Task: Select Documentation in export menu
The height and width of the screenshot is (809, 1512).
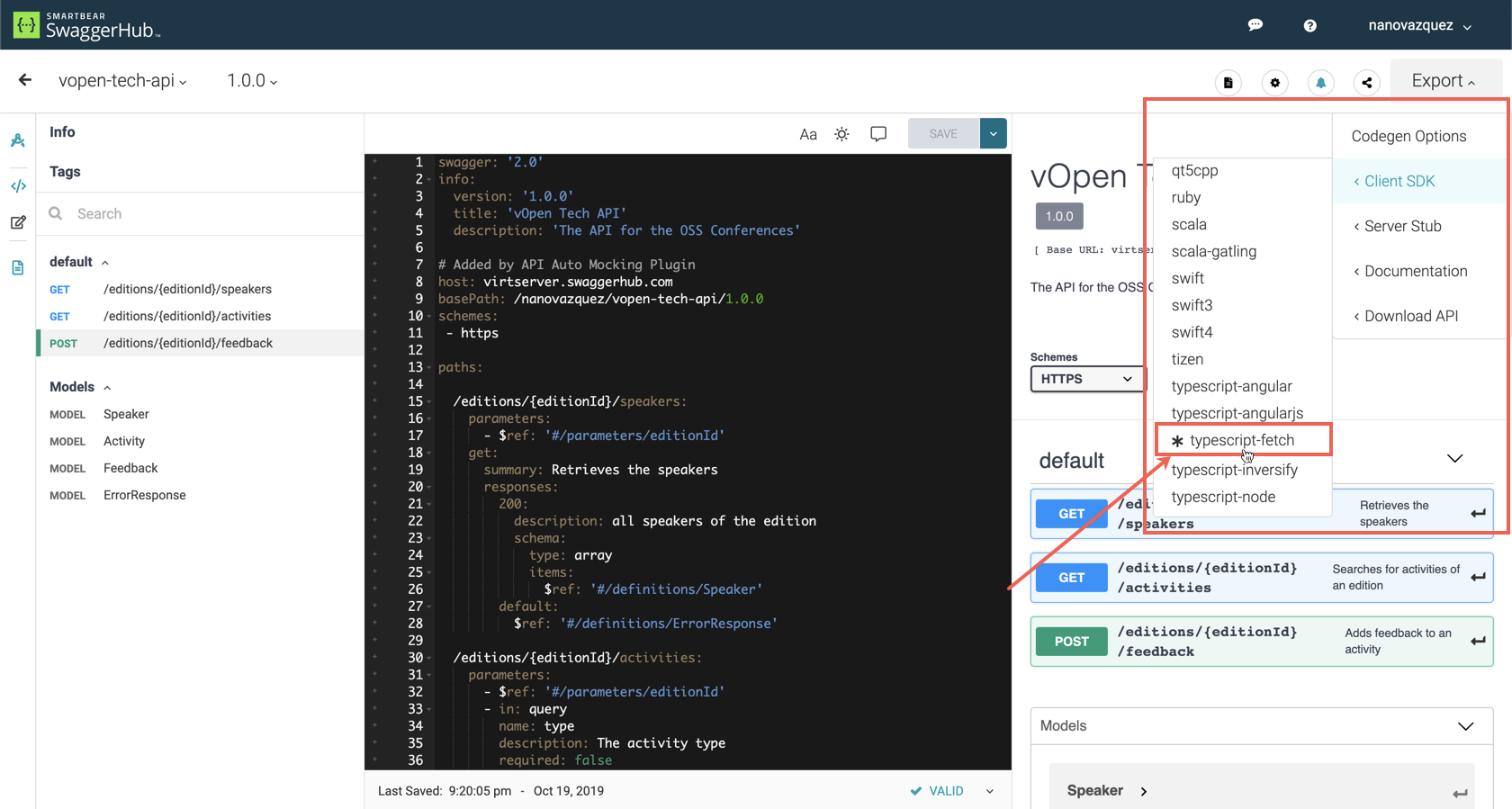Action: [1418, 271]
